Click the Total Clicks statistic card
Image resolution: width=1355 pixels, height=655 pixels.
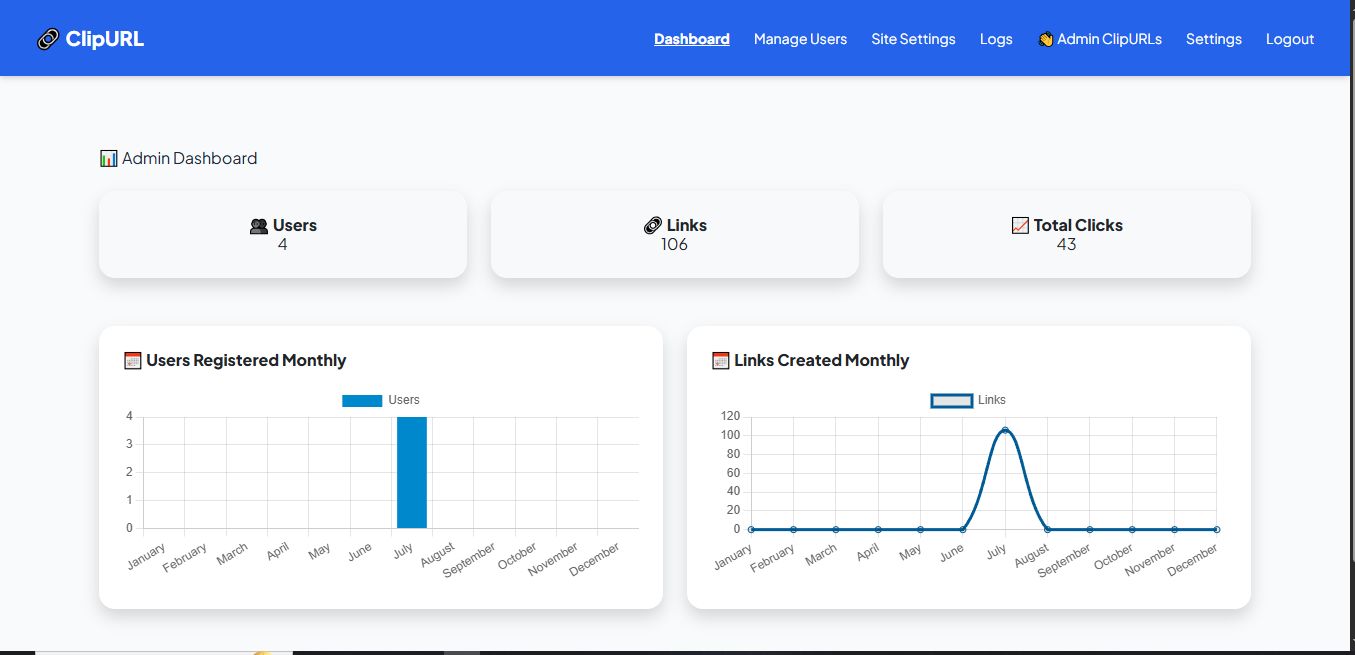1066,234
